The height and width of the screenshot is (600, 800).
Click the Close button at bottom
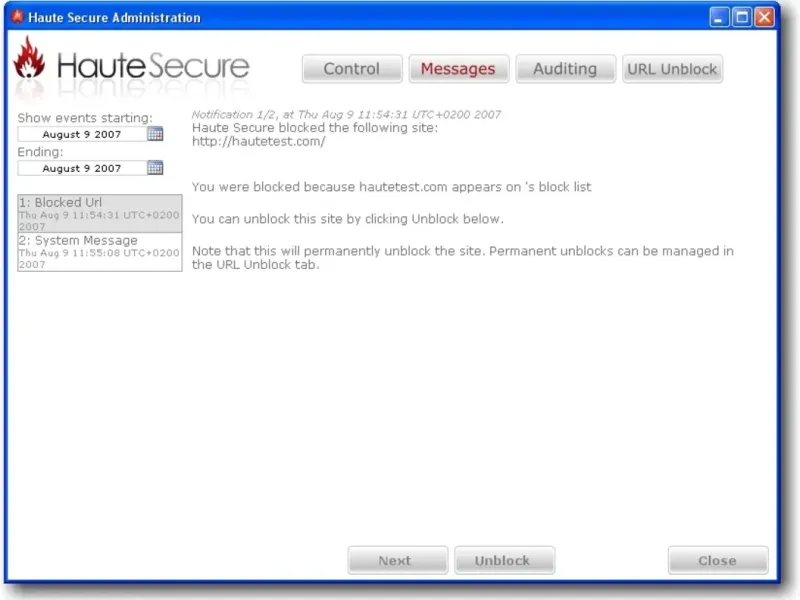(x=718, y=560)
